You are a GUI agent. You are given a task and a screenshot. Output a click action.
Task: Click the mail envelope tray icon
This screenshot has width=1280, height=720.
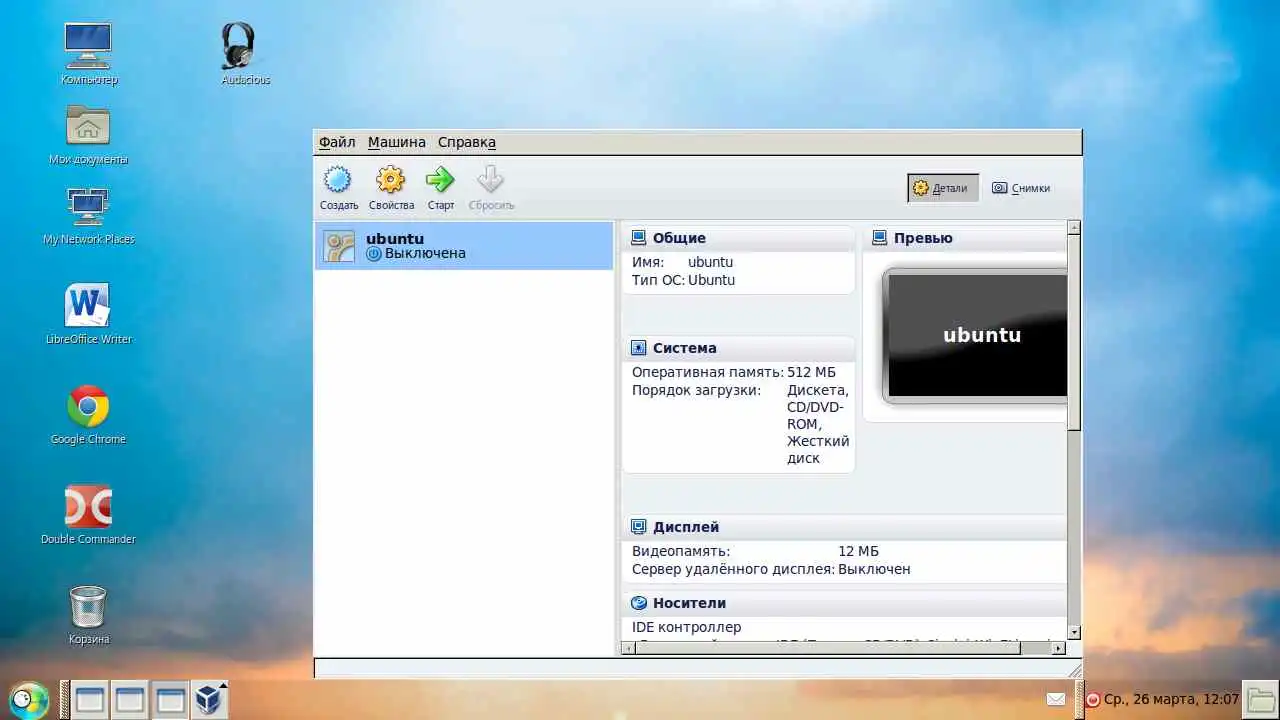(x=1056, y=699)
